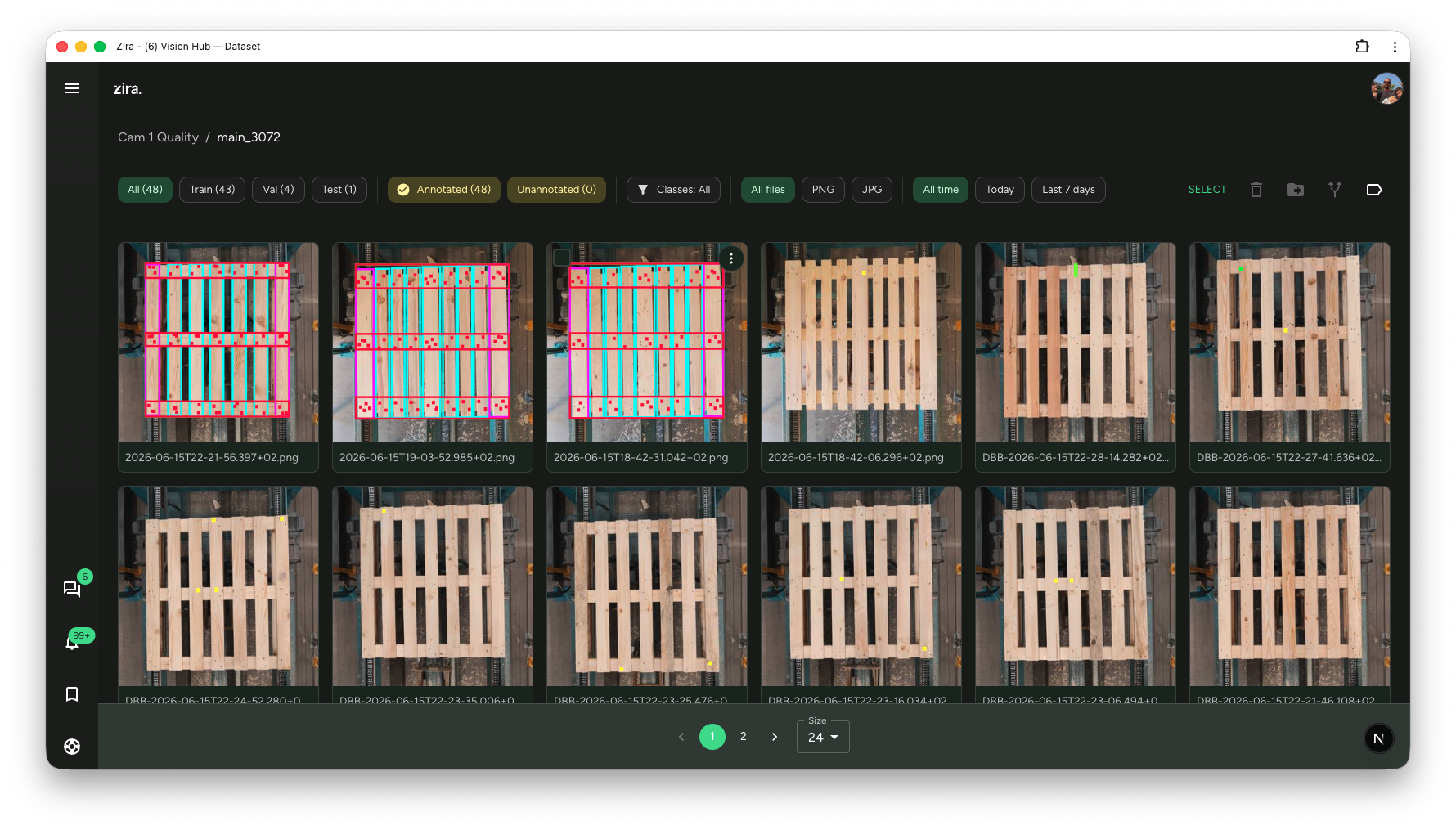Go to previous page chevron

681,737
